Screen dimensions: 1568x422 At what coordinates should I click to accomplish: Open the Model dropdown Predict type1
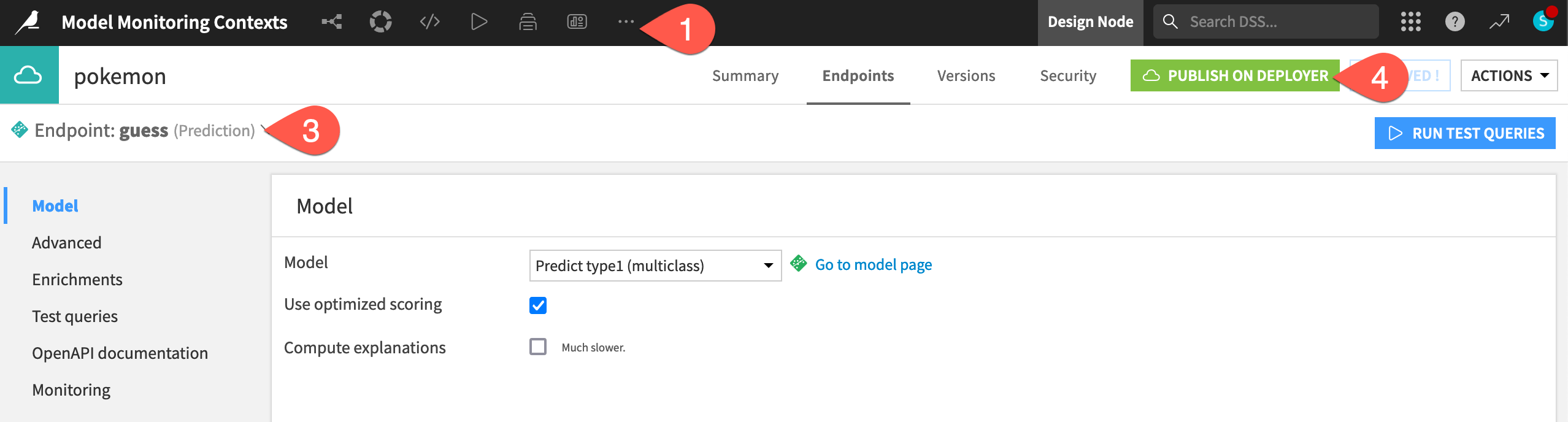(655, 266)
